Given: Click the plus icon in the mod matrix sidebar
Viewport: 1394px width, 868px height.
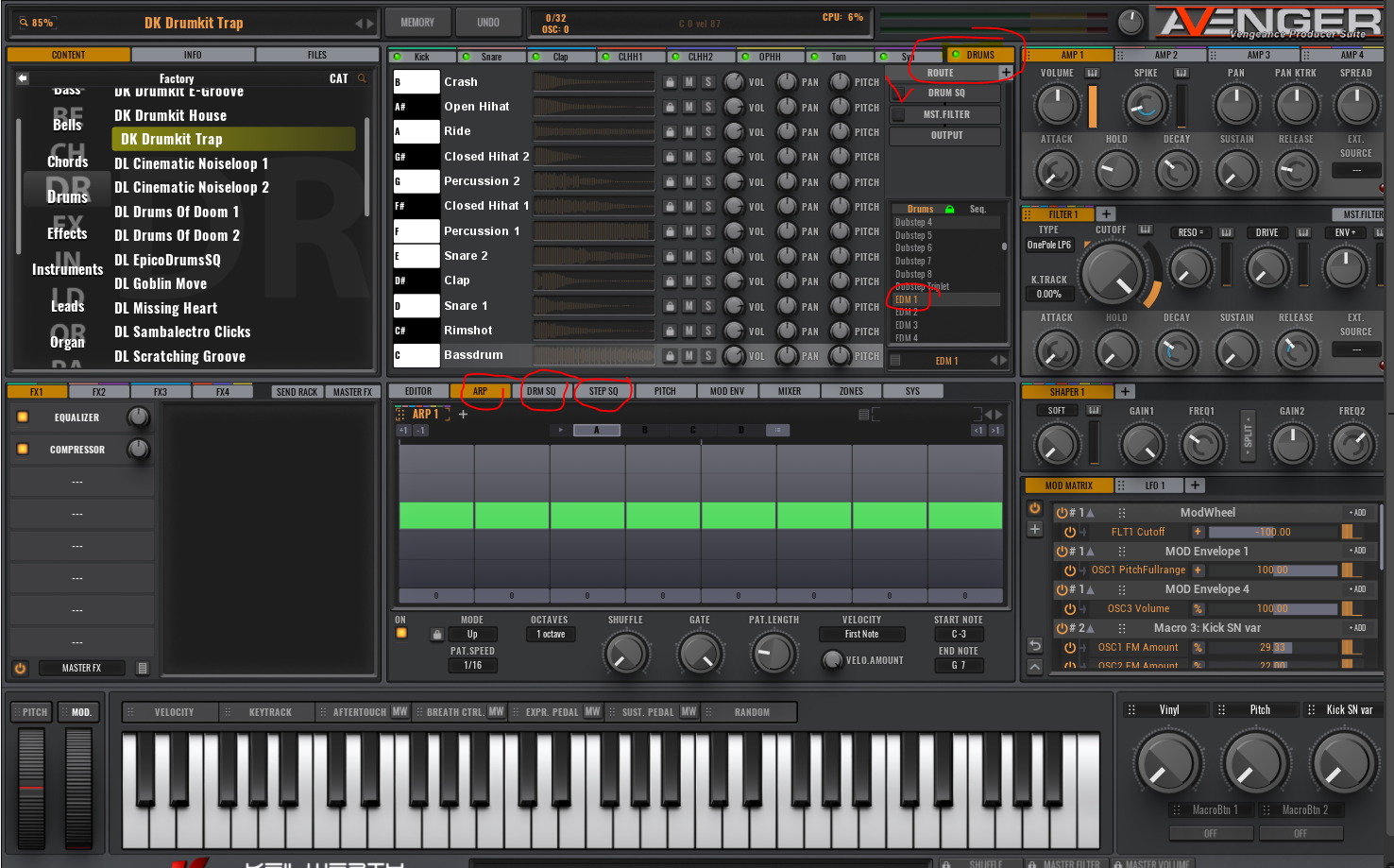Looking at the screenshot, I should point(1035,529).
